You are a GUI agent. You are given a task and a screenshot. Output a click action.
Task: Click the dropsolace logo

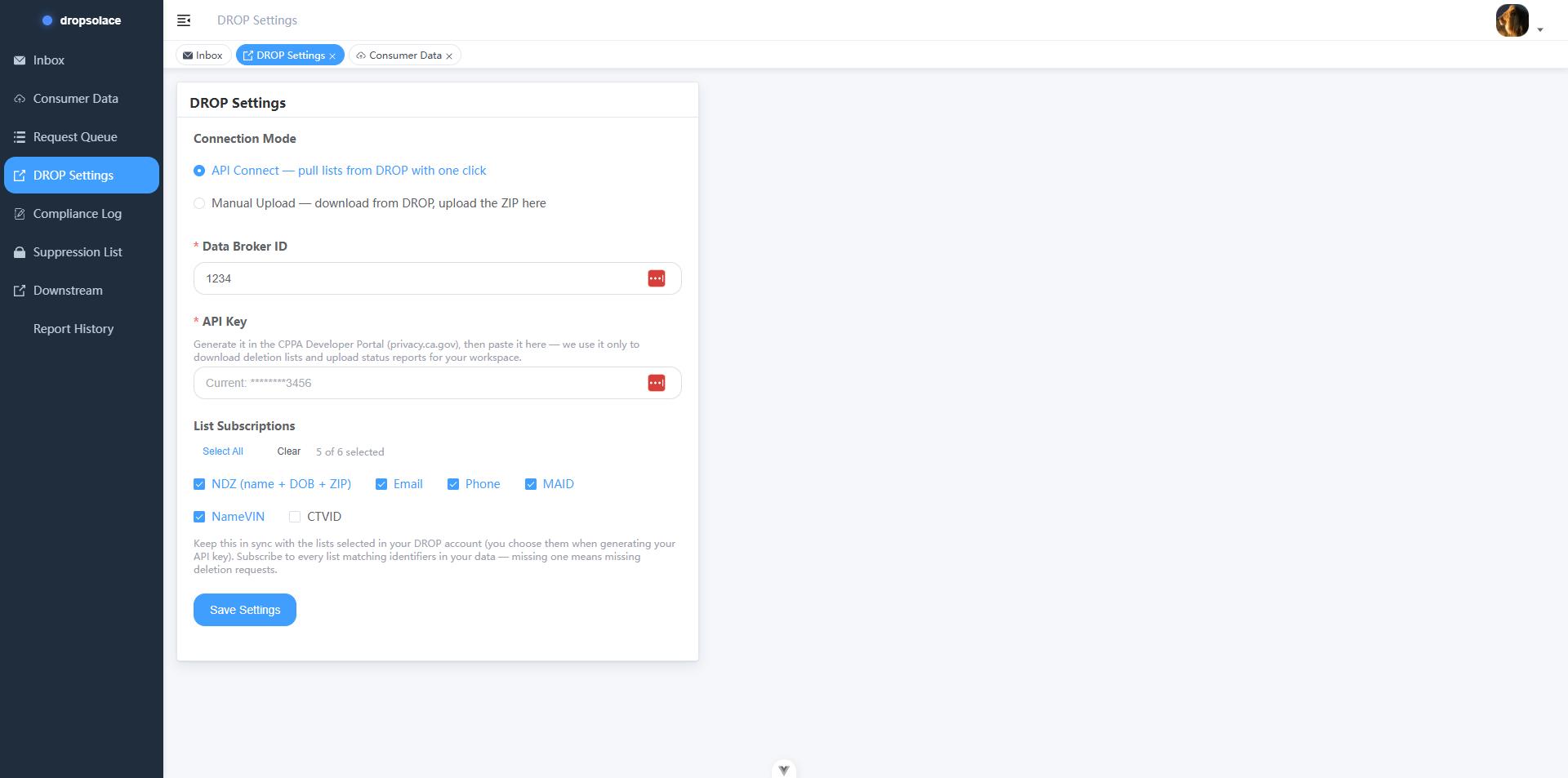(82, 20)
